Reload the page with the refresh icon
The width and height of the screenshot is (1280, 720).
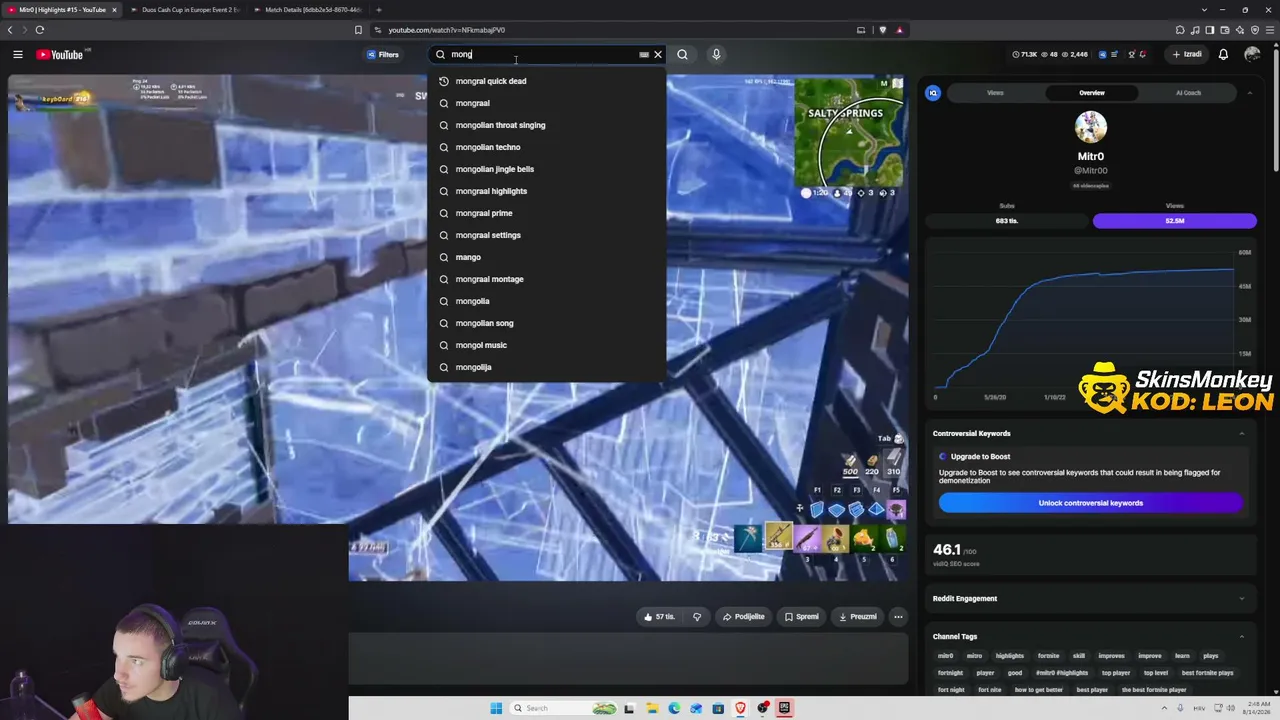click(40, 30)
